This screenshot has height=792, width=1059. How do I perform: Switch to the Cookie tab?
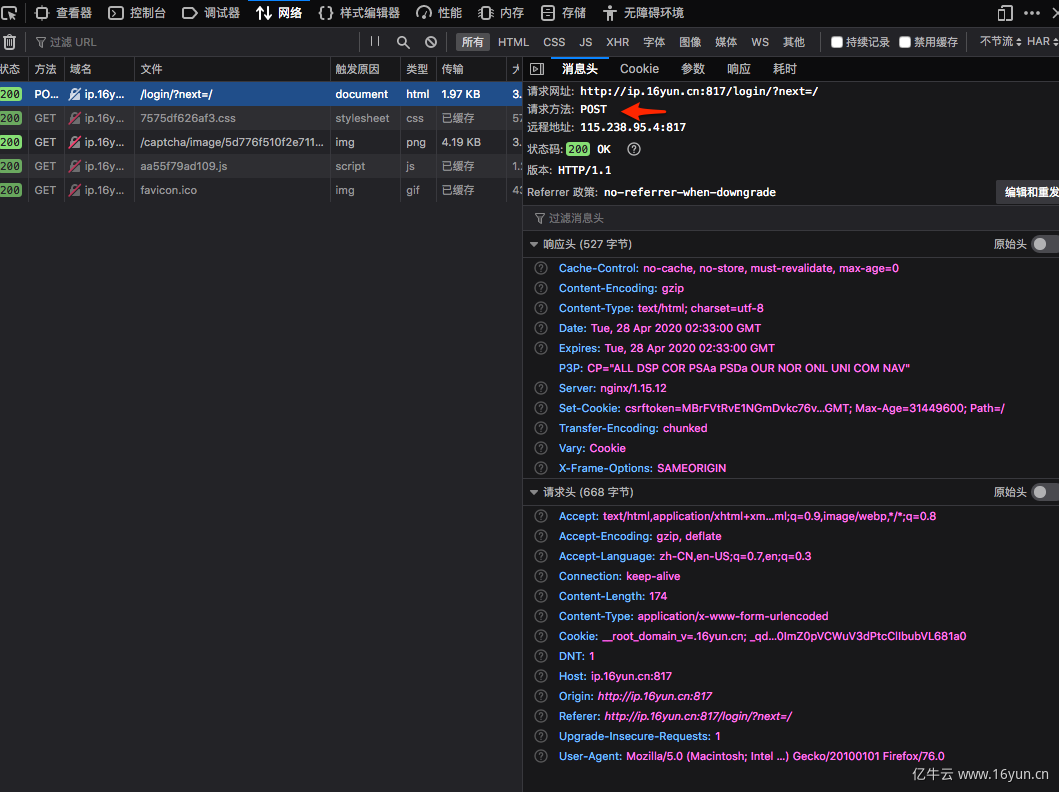click(639, 69)
